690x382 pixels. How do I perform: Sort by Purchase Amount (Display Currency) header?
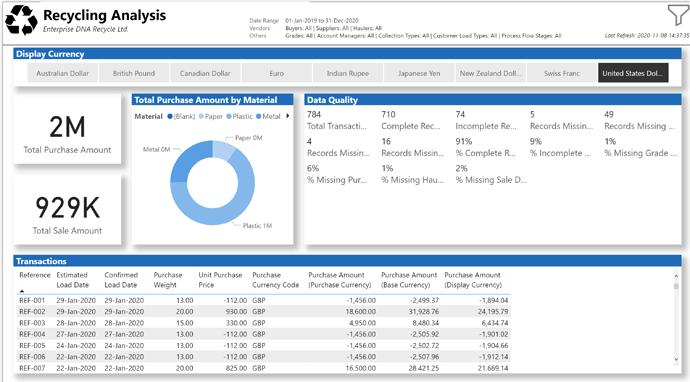pos(473,280)
